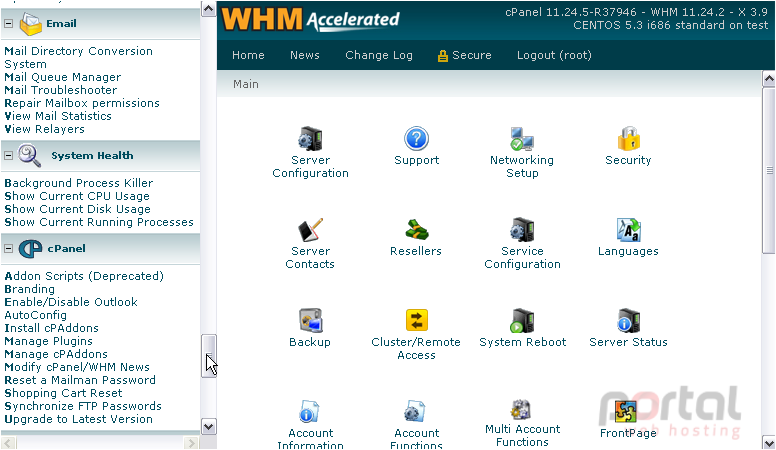Click sidebar scrollbar down arrow
The height and width of the screenshot is (450, 776).
(209, 426)
